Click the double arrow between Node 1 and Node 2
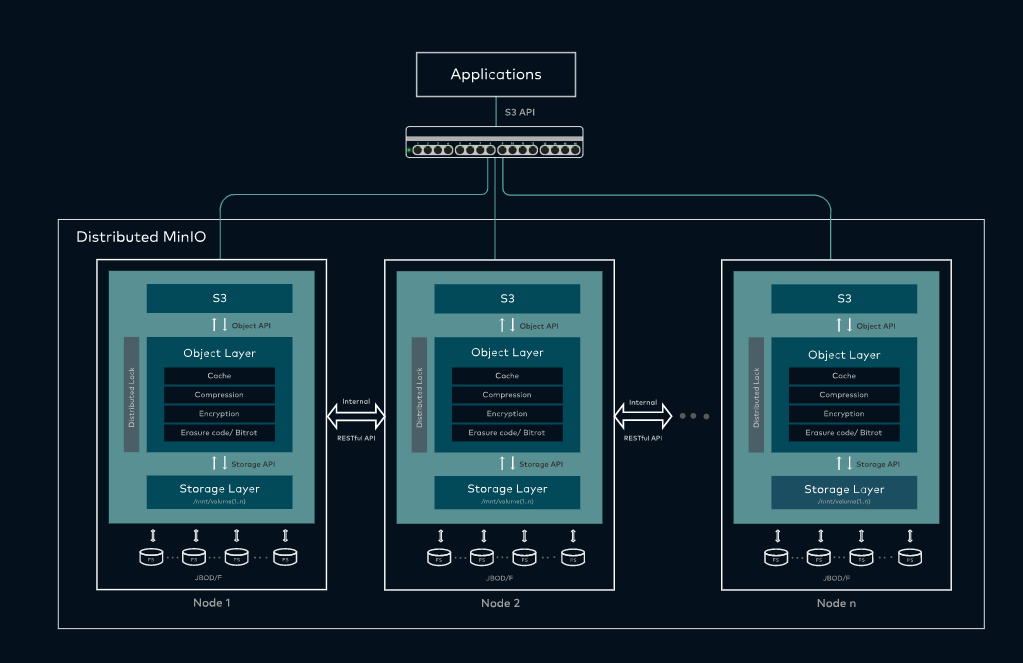This screenshot has height=663, width=1023. [356, 416]
